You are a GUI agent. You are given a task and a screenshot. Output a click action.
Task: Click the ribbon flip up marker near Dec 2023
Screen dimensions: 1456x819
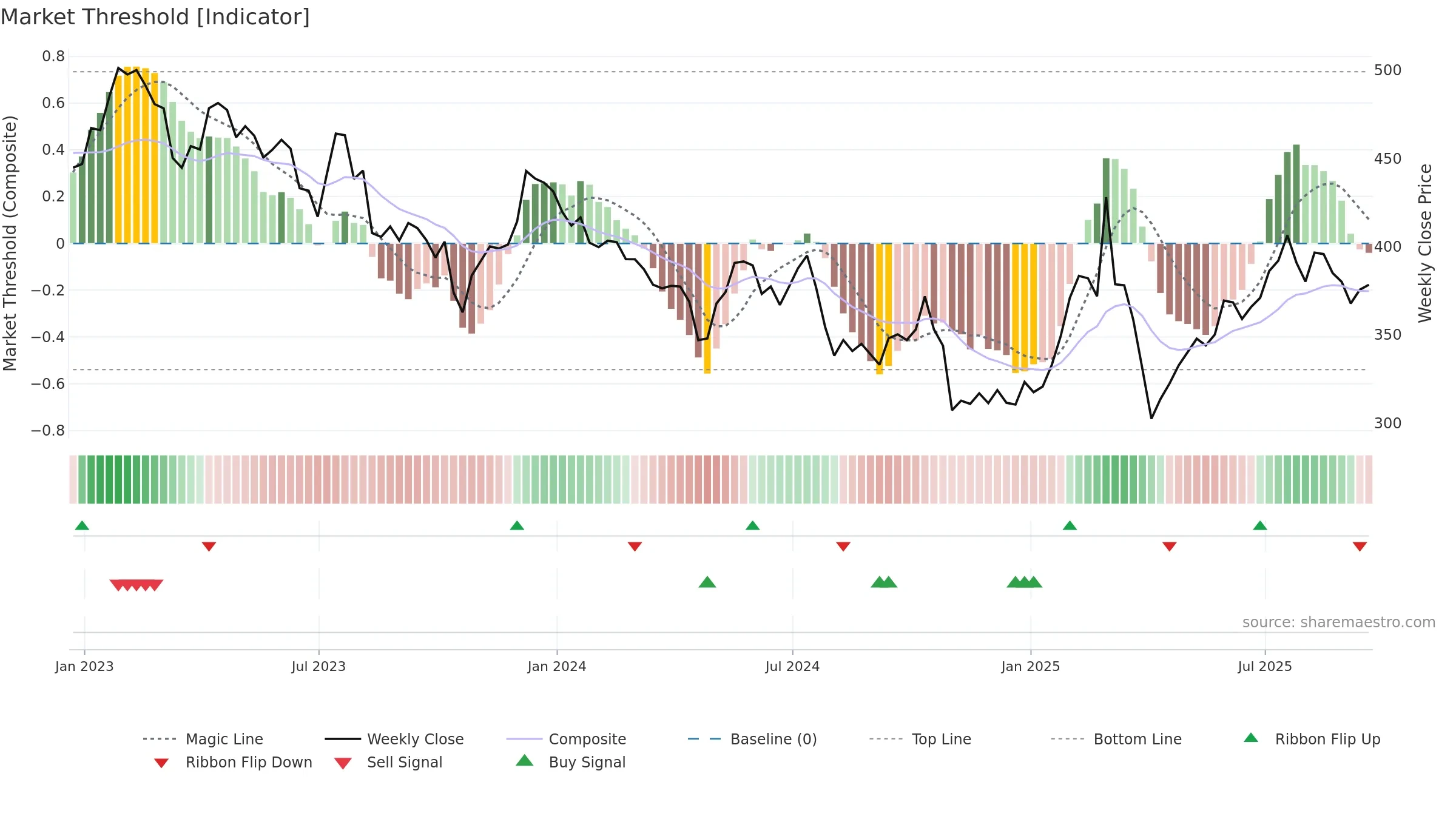pyautogui.click(x=517, y=525)
